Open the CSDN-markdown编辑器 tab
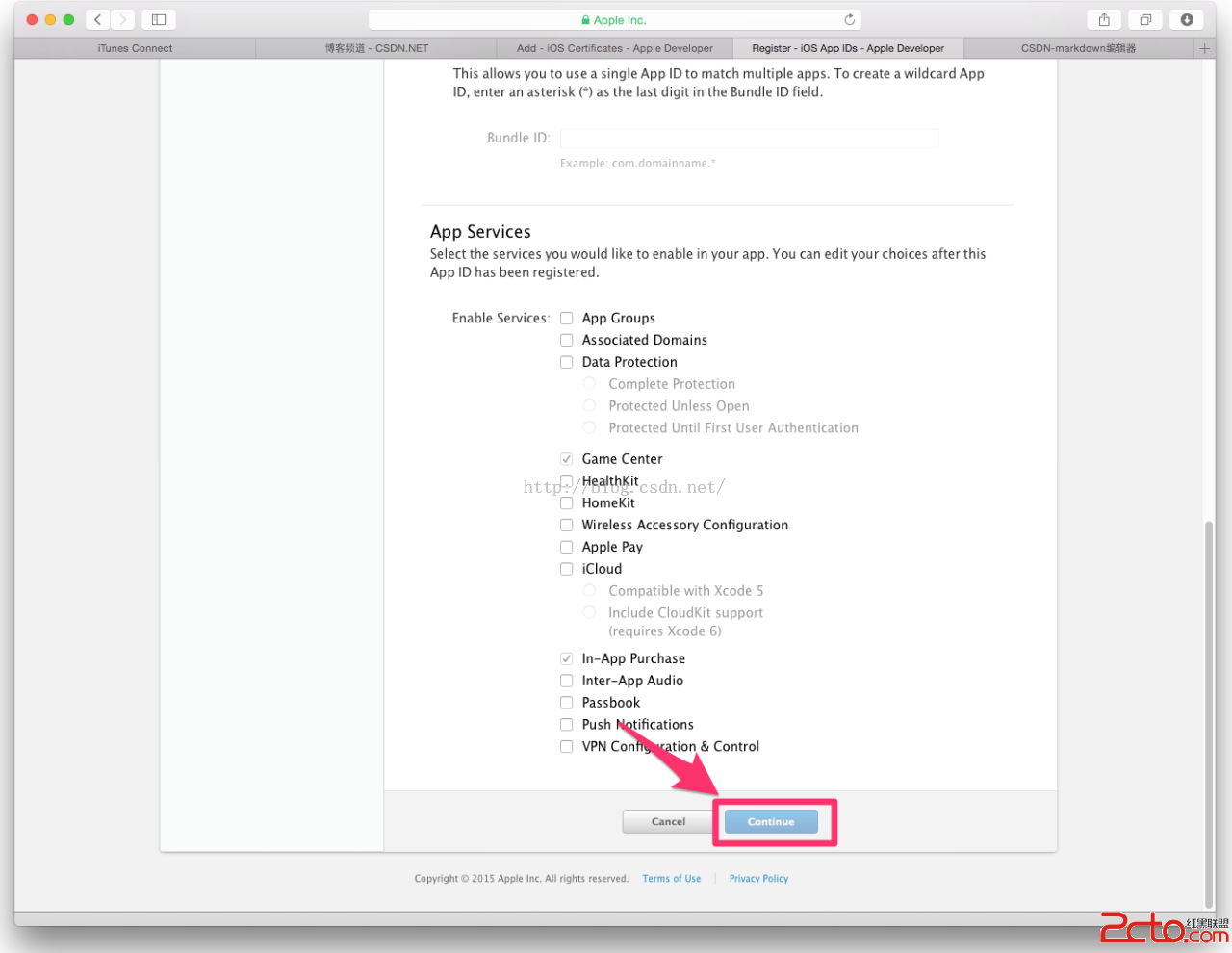The width and height of the screenshot is (1232, 953). pos(1078,48)
